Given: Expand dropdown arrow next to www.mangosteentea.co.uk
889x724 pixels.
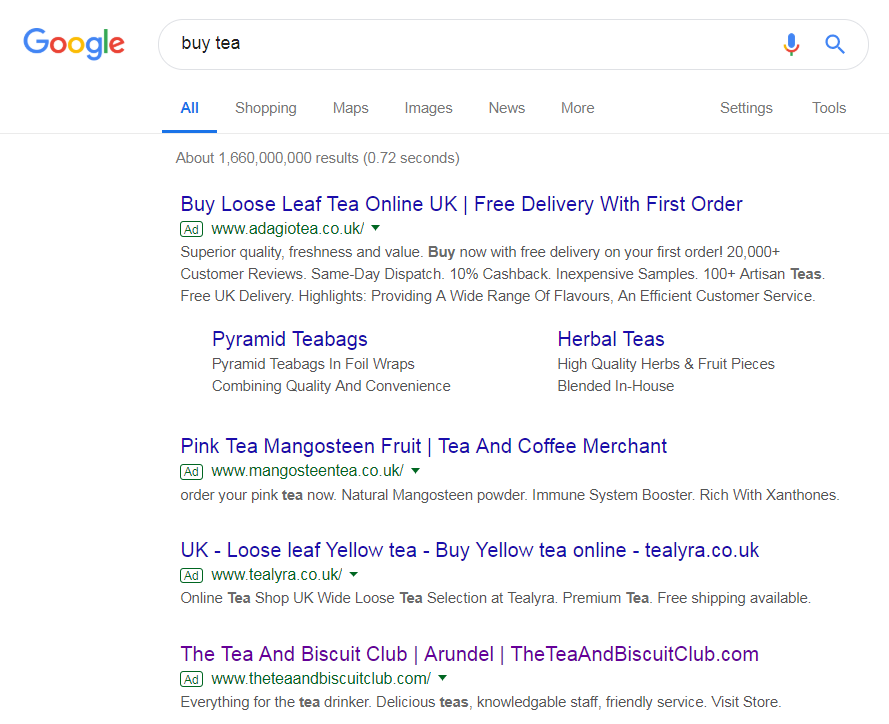Looking at the screenshot, I should pyautogui.click(x=416, y=471).
